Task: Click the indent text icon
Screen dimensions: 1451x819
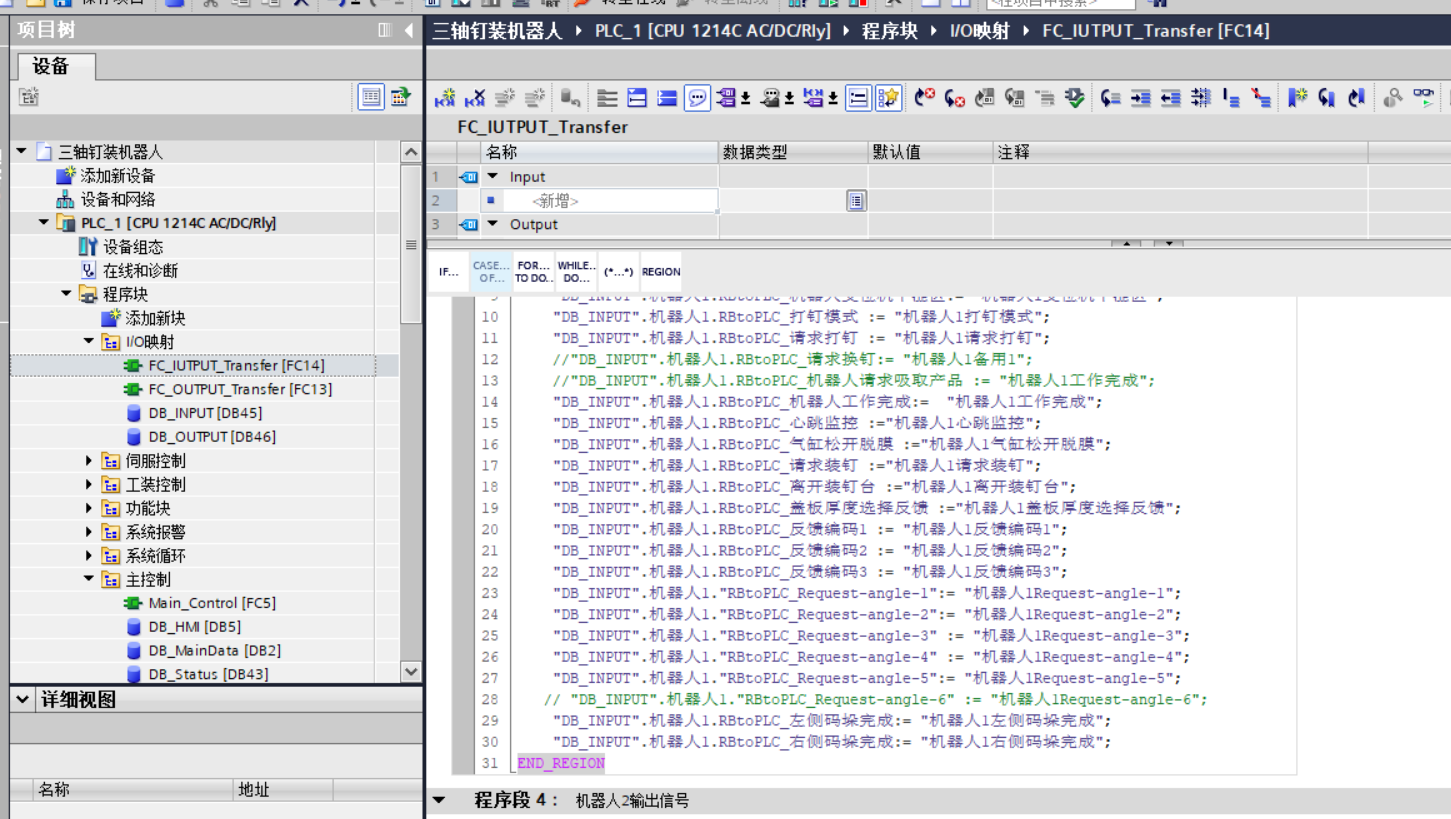Action: click(x=1141, y=98)
